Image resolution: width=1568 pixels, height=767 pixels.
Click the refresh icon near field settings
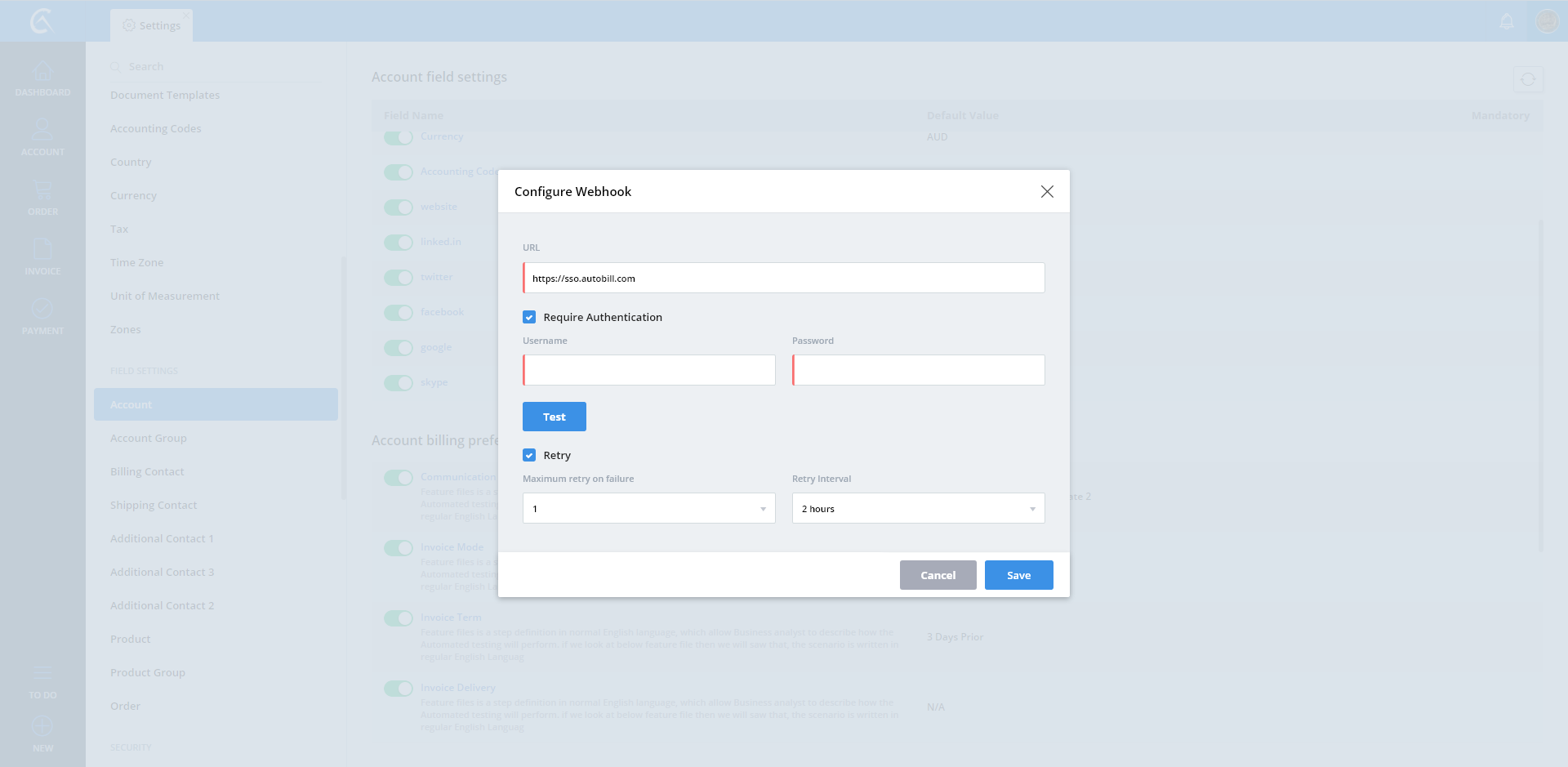pos(1527,79)
